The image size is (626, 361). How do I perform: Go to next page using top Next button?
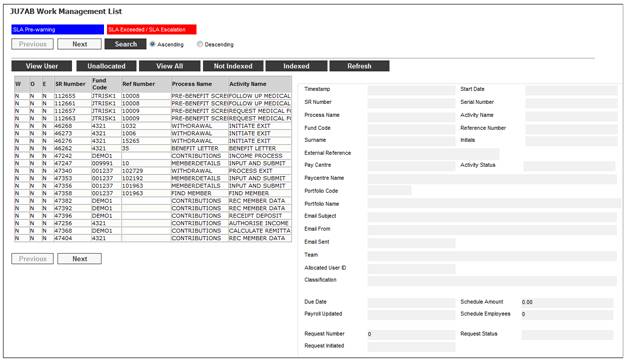[x=79, y=44]
